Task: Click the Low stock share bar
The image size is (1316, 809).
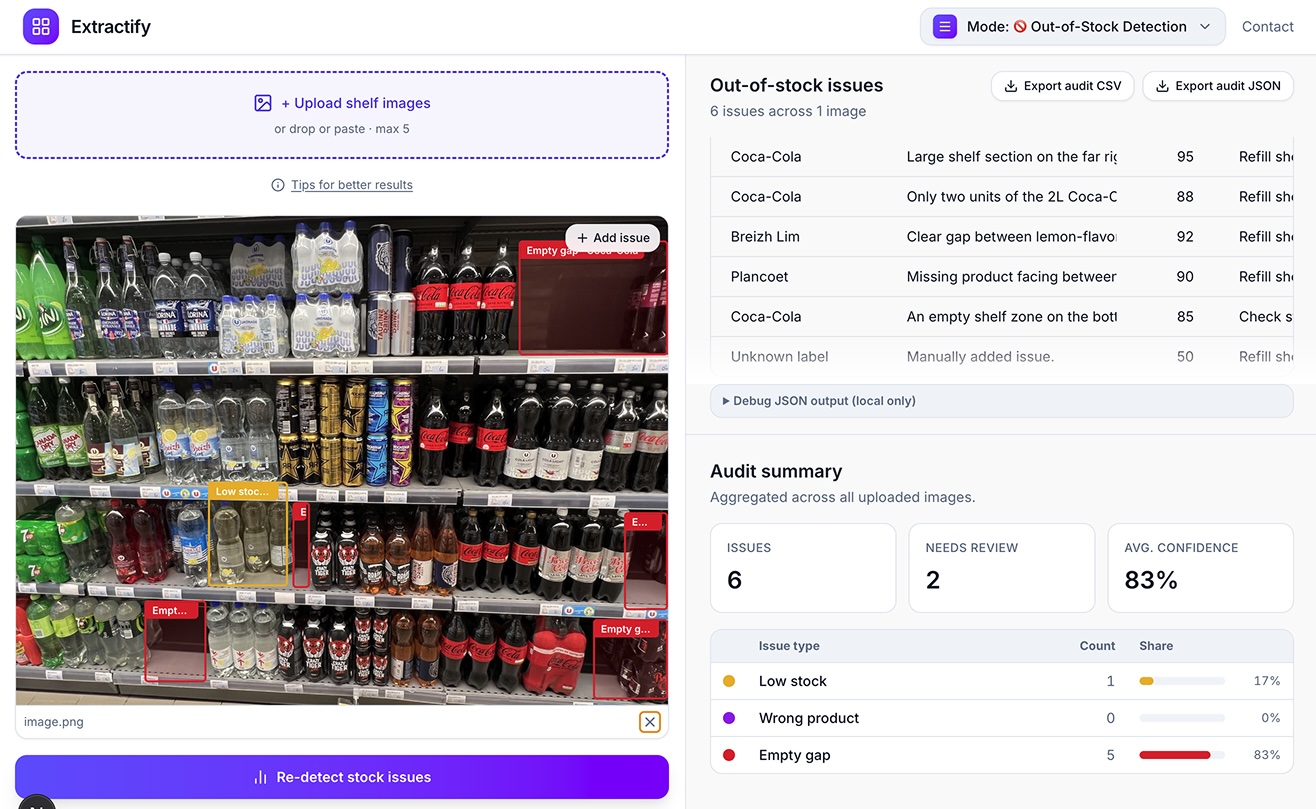Action: click(1182, 681)
